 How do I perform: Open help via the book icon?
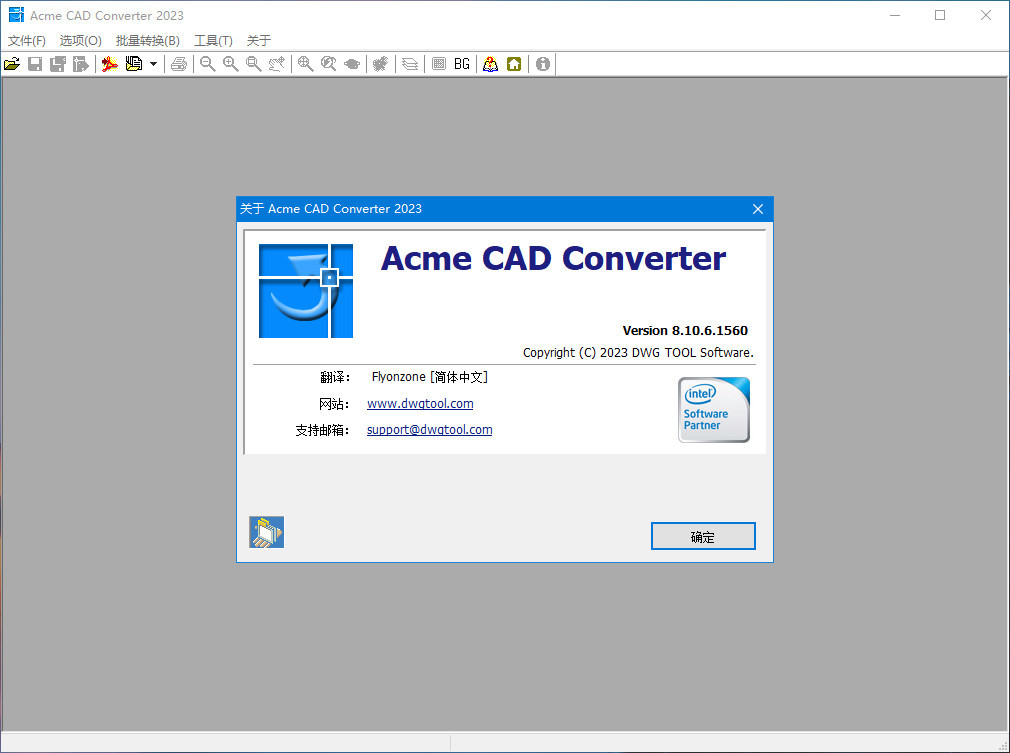pyautogui.click(x=489, y=63)
